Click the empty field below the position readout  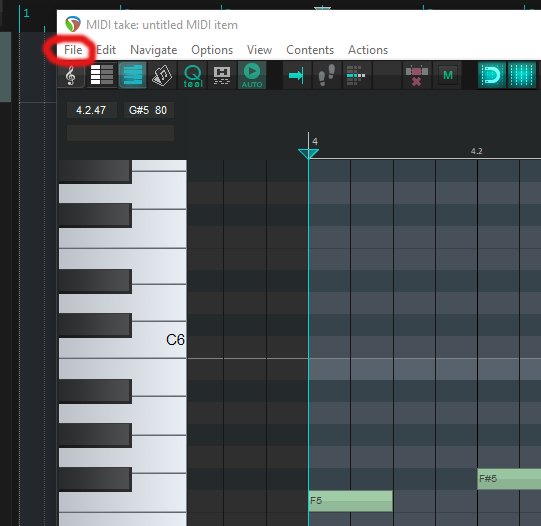click(x=120, y=133)
